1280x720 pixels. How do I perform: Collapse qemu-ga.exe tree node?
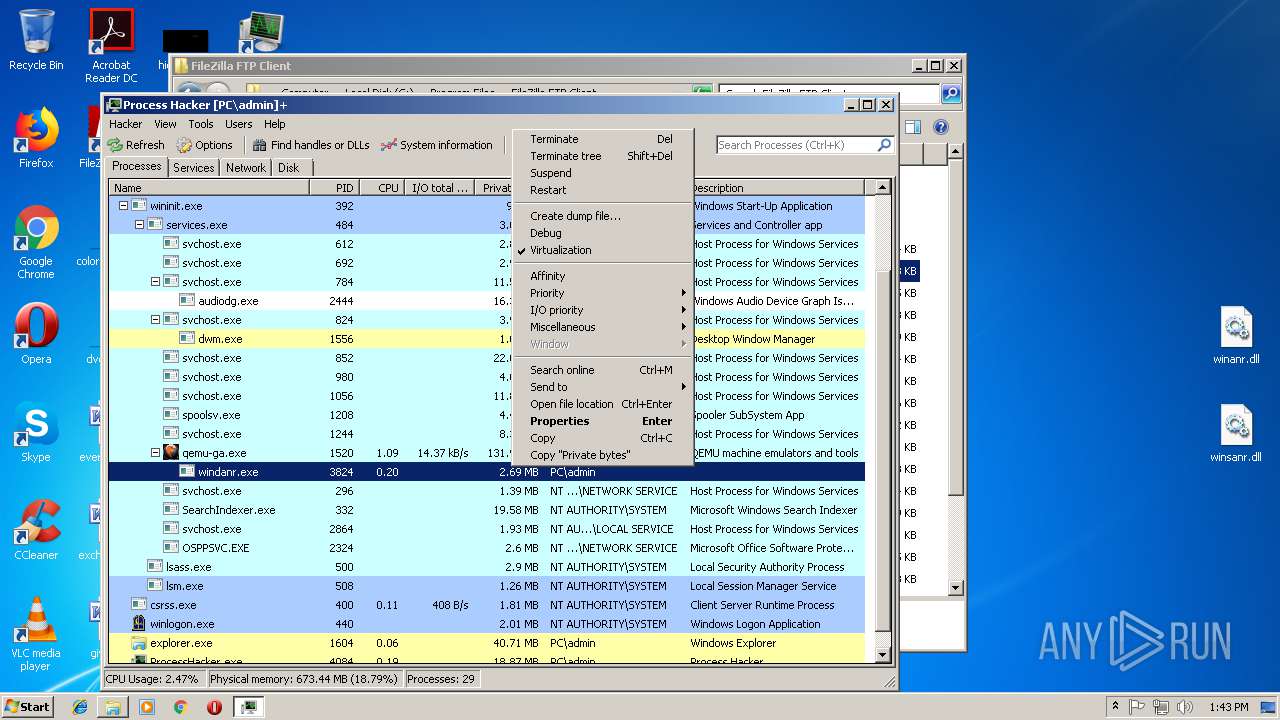click(x=155, y=453)
